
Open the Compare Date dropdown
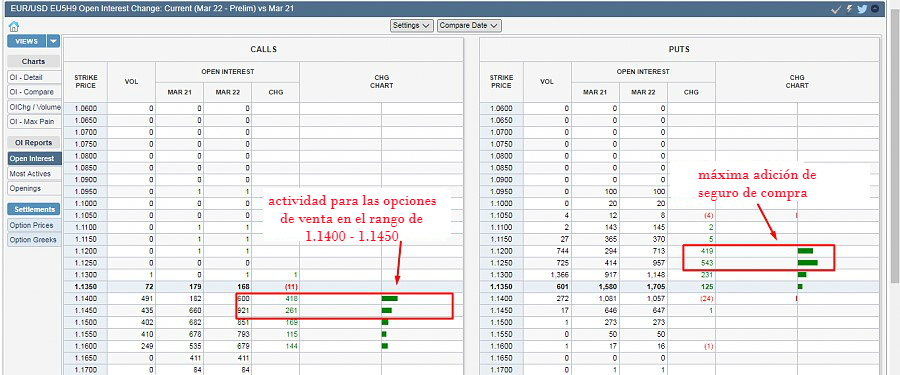tap(469, 26)
